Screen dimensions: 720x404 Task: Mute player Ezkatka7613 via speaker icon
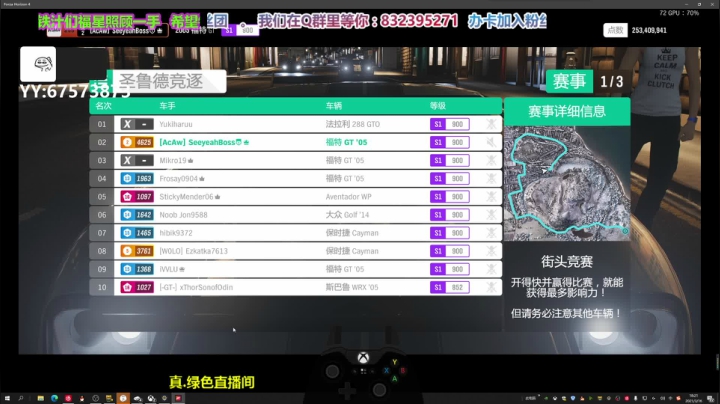tap(491, 251)
